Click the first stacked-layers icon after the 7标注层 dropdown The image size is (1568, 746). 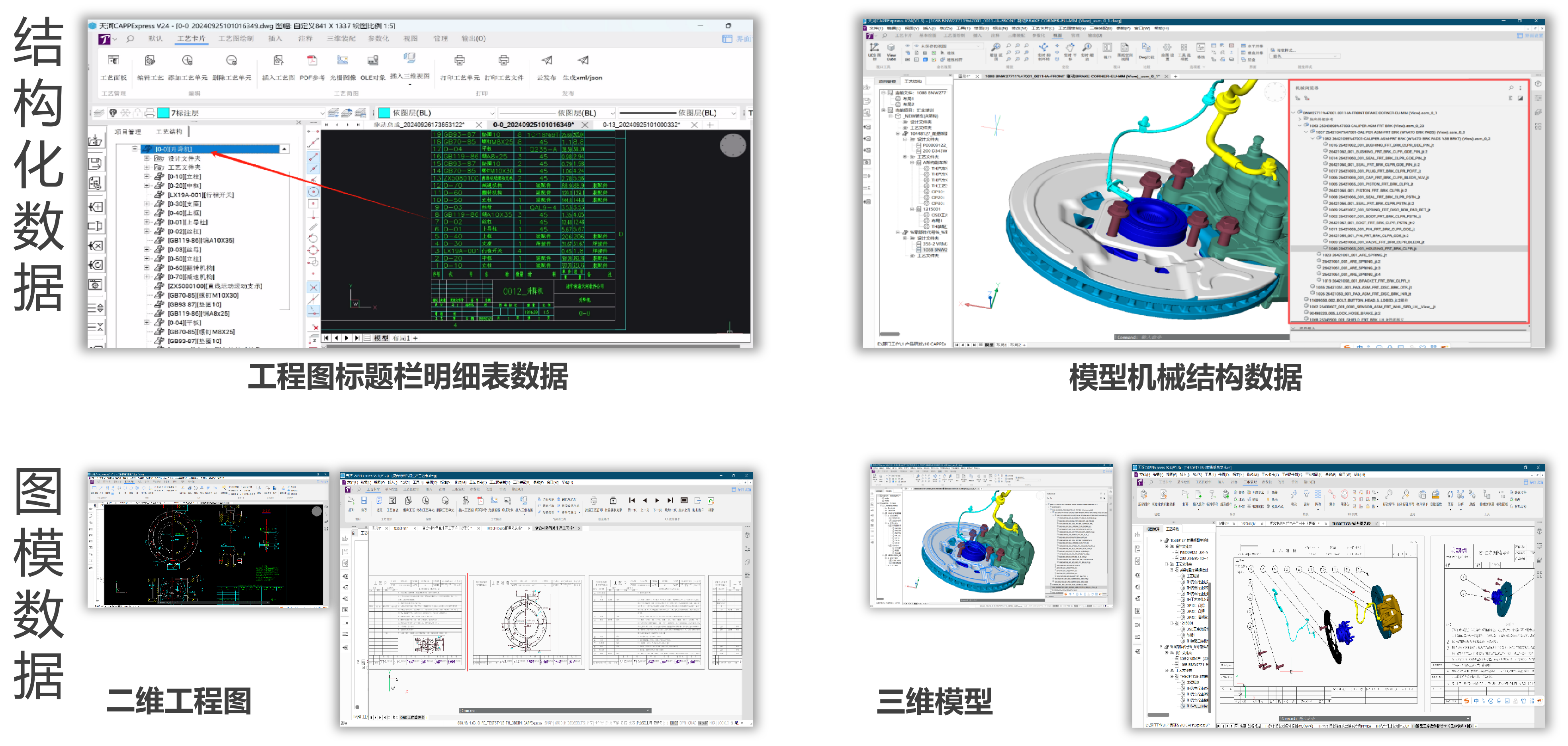[x=334, y=113]
